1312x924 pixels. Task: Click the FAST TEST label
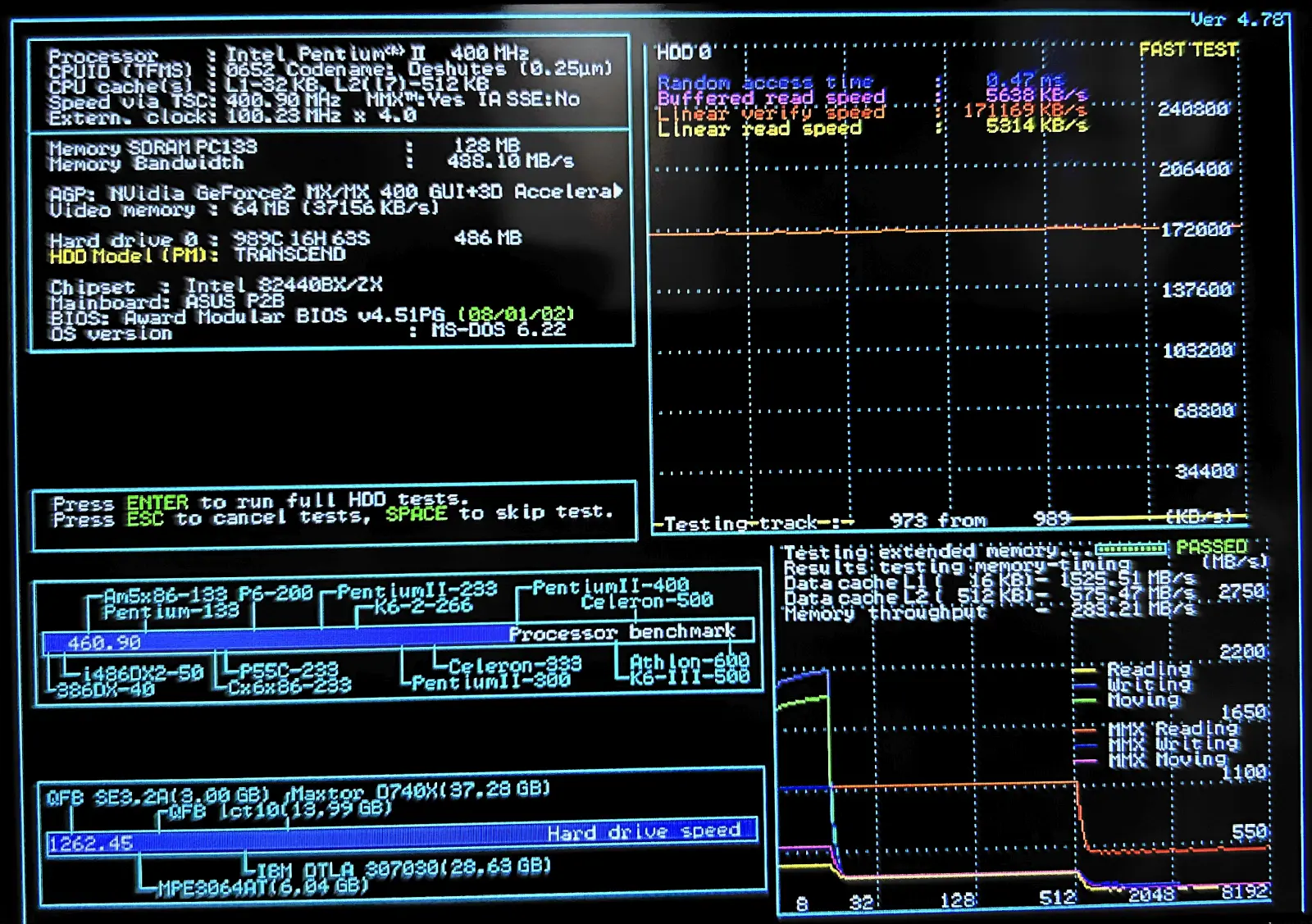(x=1188, y=50)
